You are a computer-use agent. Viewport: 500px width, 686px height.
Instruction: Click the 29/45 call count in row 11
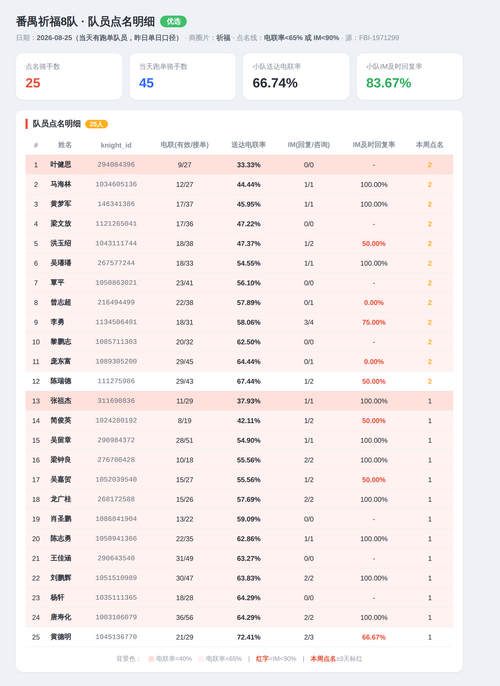[185, 362]
